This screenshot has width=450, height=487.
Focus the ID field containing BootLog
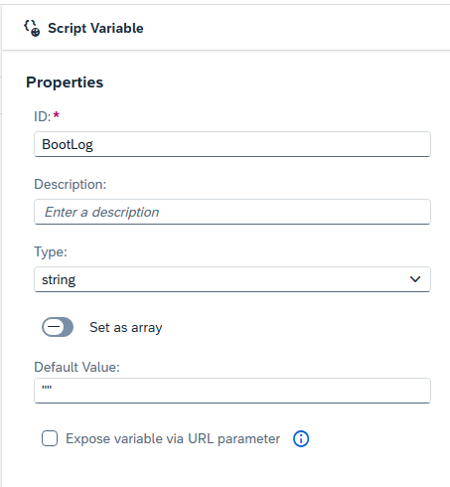point(232,144)
